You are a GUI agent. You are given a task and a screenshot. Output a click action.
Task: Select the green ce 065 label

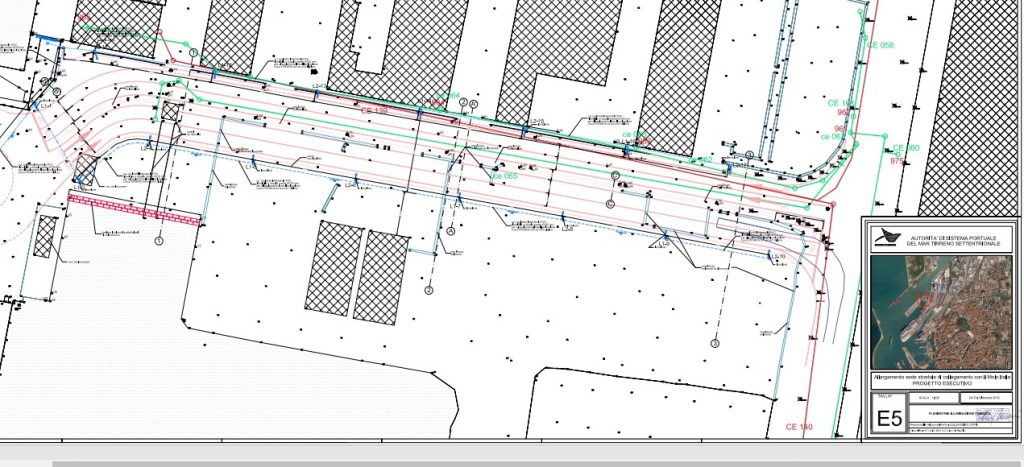coord(505,176)
